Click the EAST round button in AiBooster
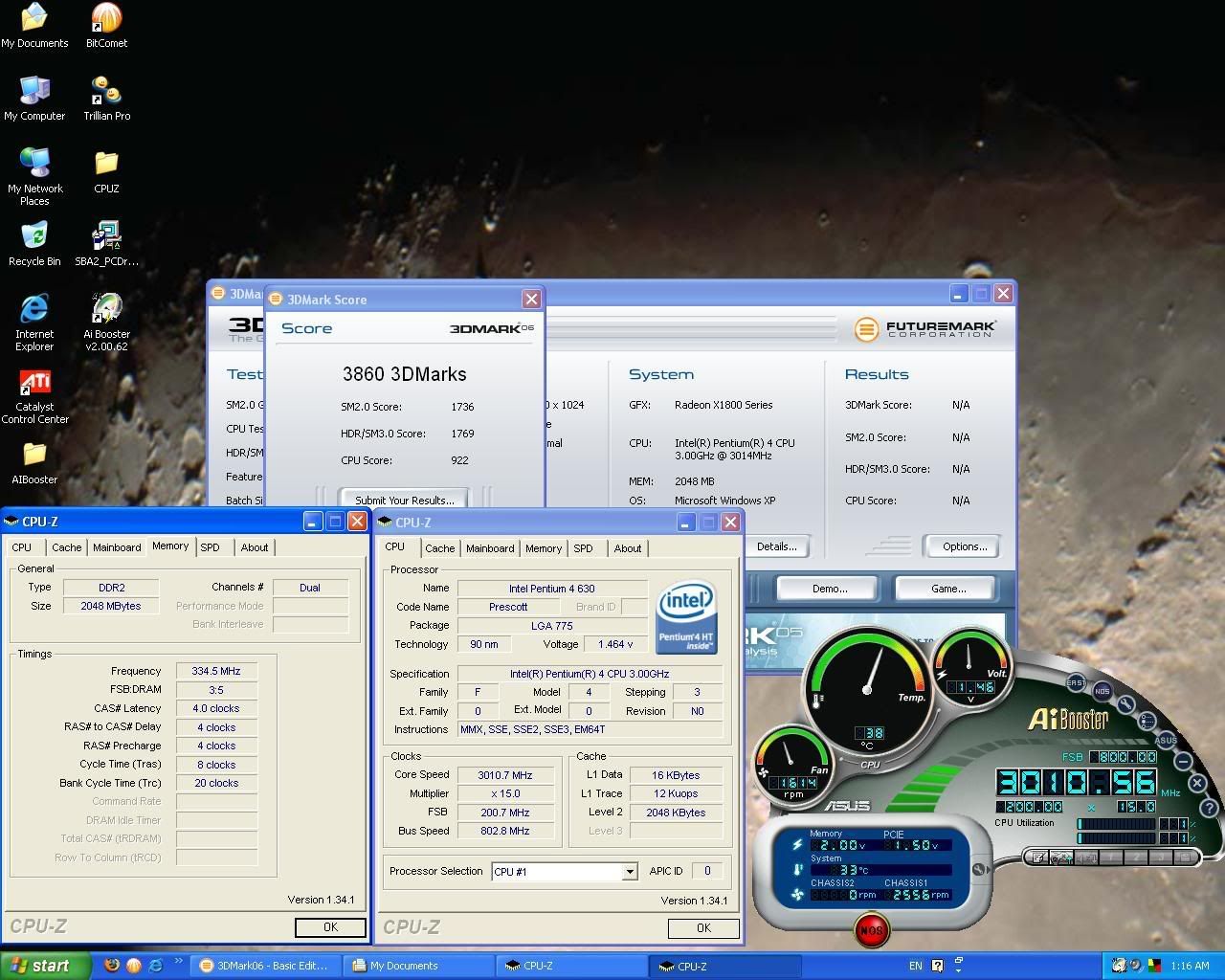1225x980 pixels. (1076, 682)
